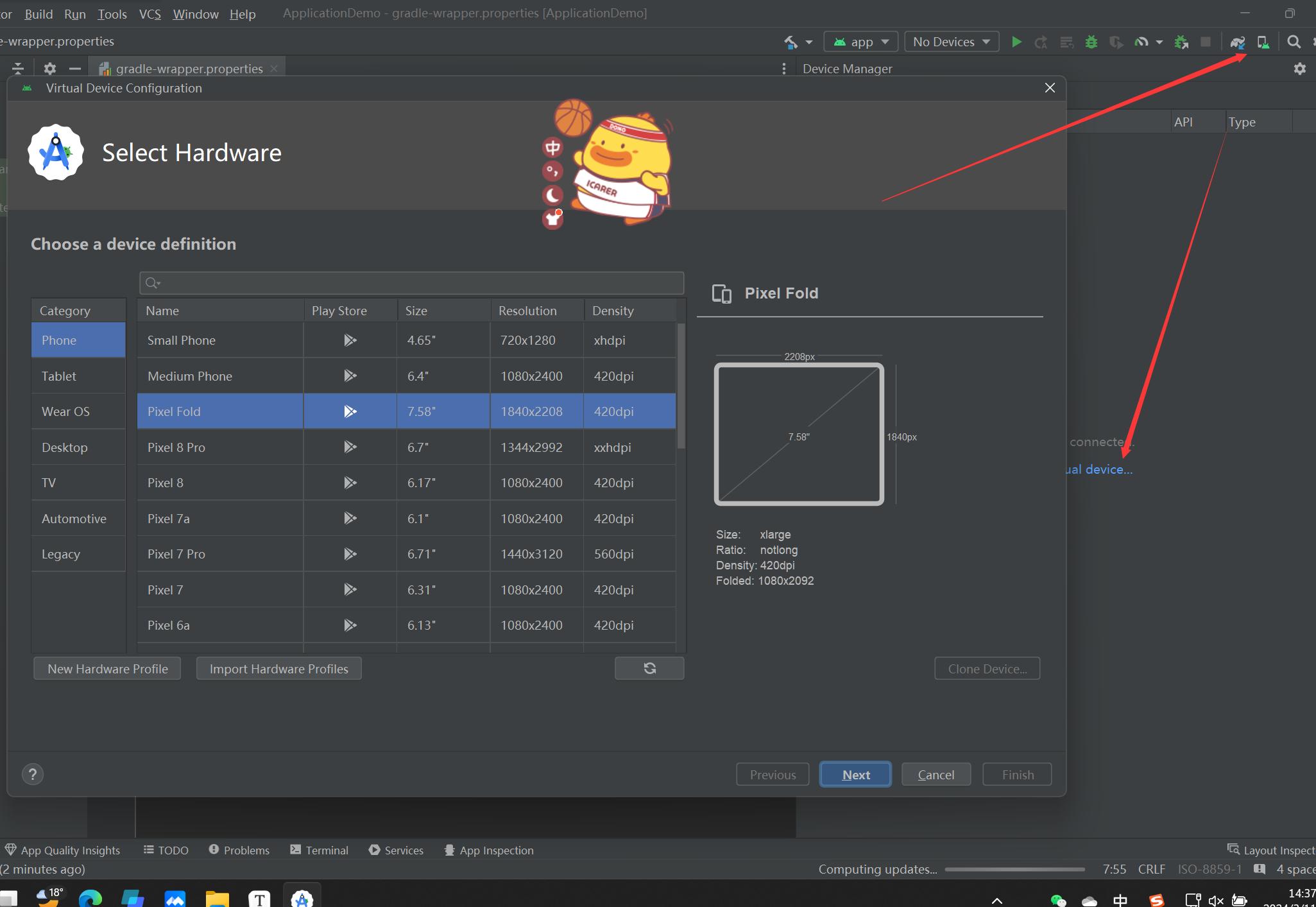Image resolution: width=1316 pixels, height=907 pixels.
Task: Switch to gradle-wrapper.properties editor tab
Action: (x=189, y=69)
